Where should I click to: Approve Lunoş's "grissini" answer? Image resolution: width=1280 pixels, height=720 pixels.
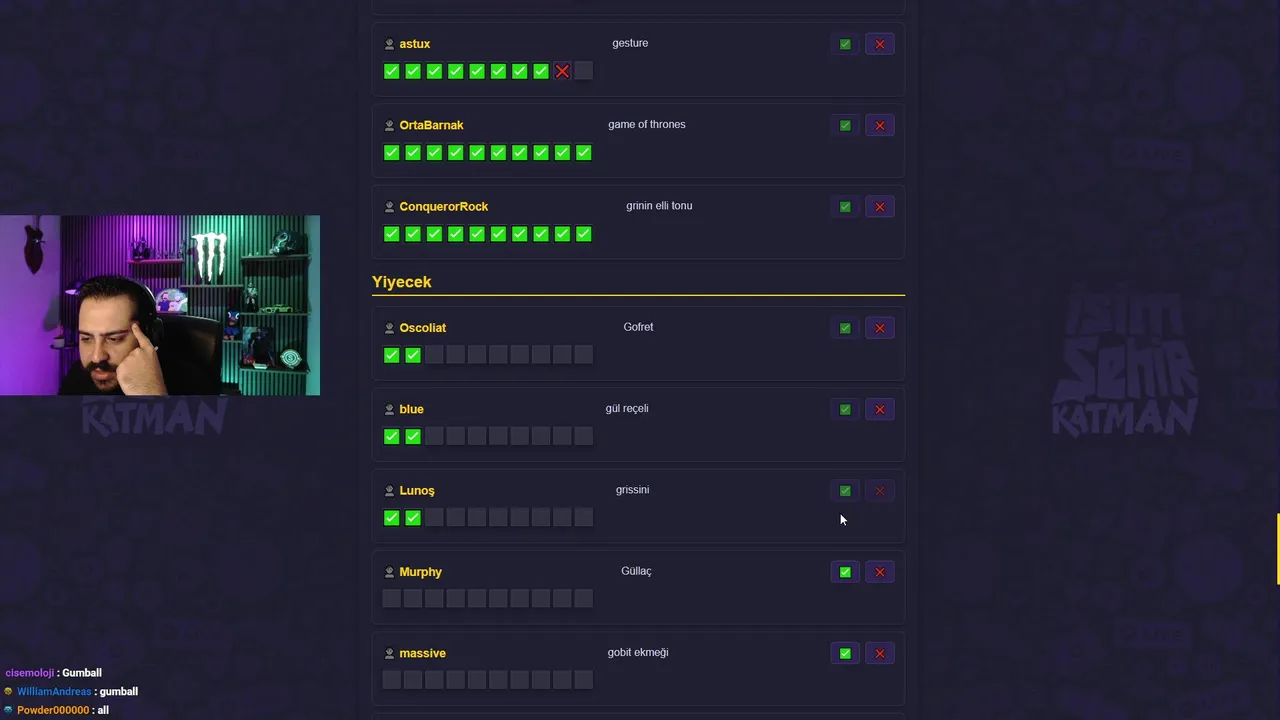pos(845,491)
